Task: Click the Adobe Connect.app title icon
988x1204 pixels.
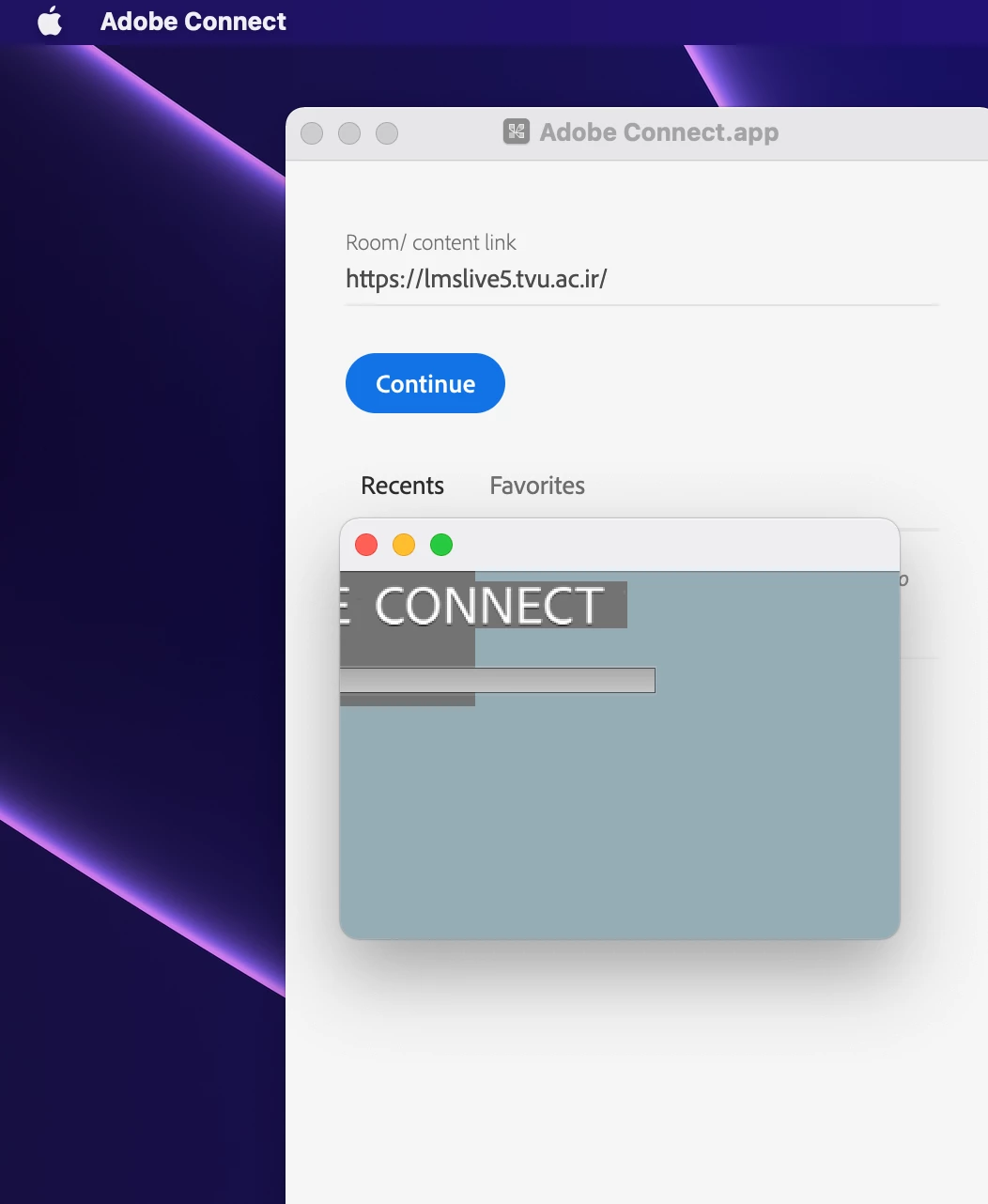Action: tap(517, 131)
